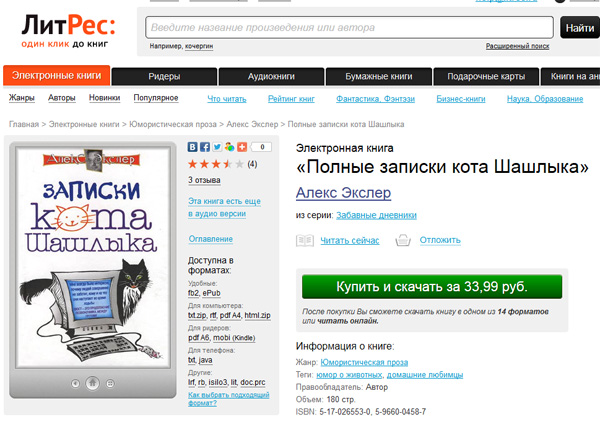The image size is (600, 427).
Task: Rate the book with the fifth star
Action: (240, 164)
